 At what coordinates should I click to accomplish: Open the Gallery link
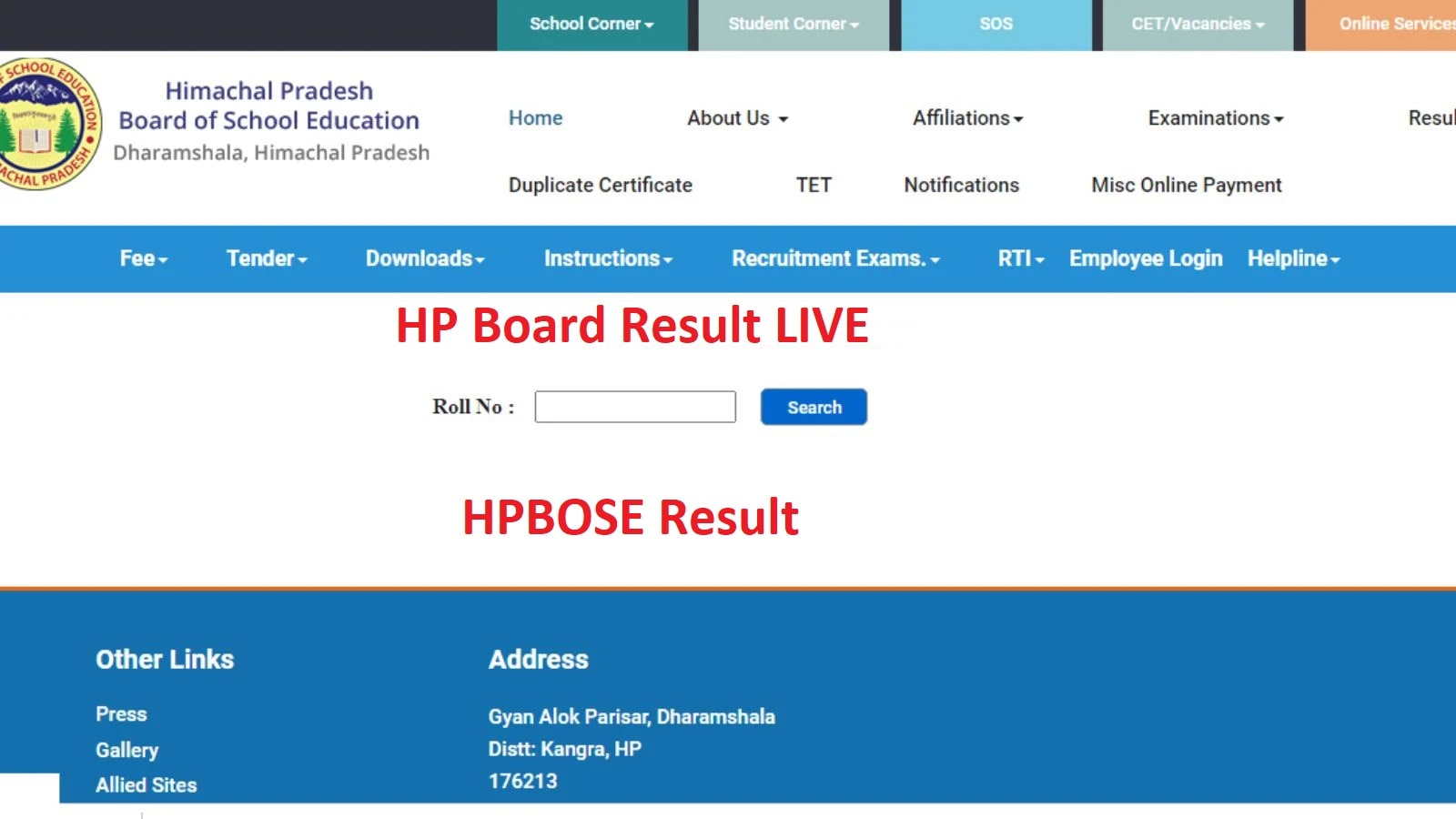127,750
